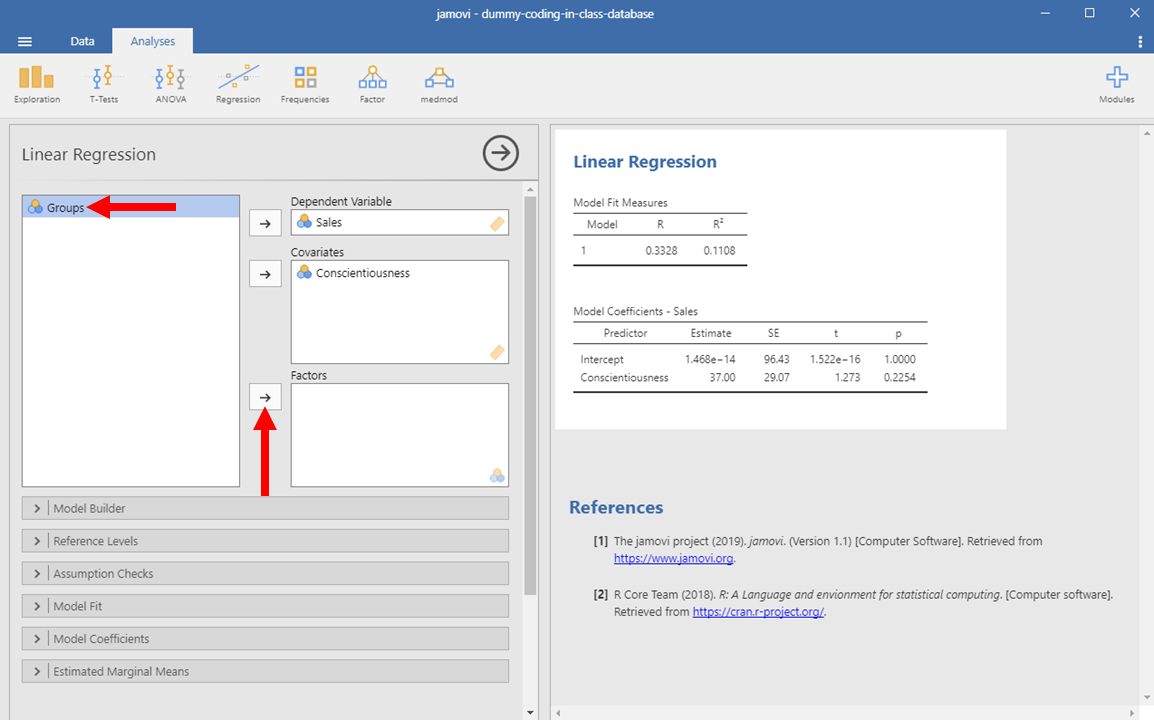Expand the Assumption Checks section
Screen dimensions: 1154x720
[x=265, y=574]
